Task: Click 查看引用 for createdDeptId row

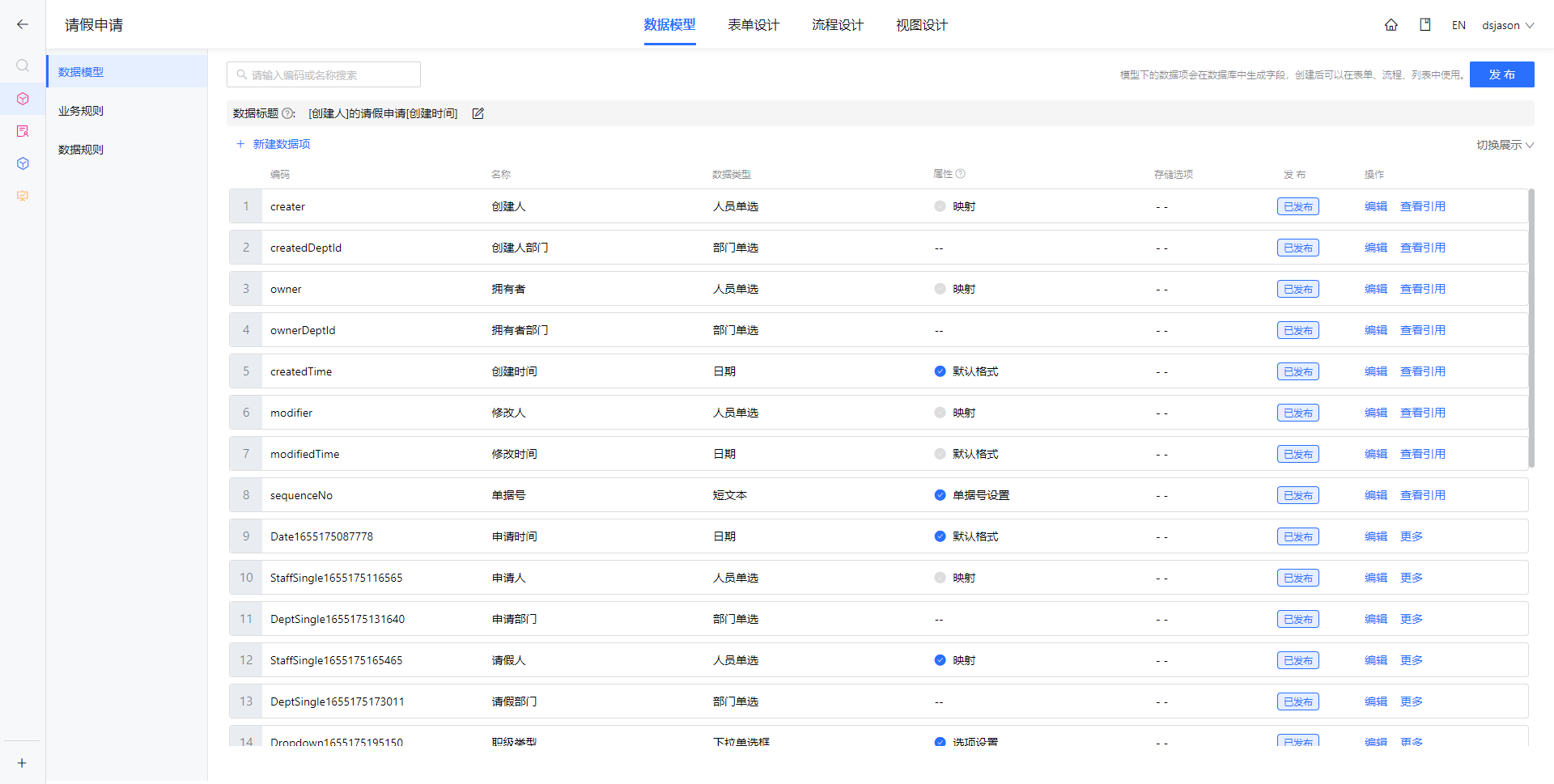Action: 1423,248
